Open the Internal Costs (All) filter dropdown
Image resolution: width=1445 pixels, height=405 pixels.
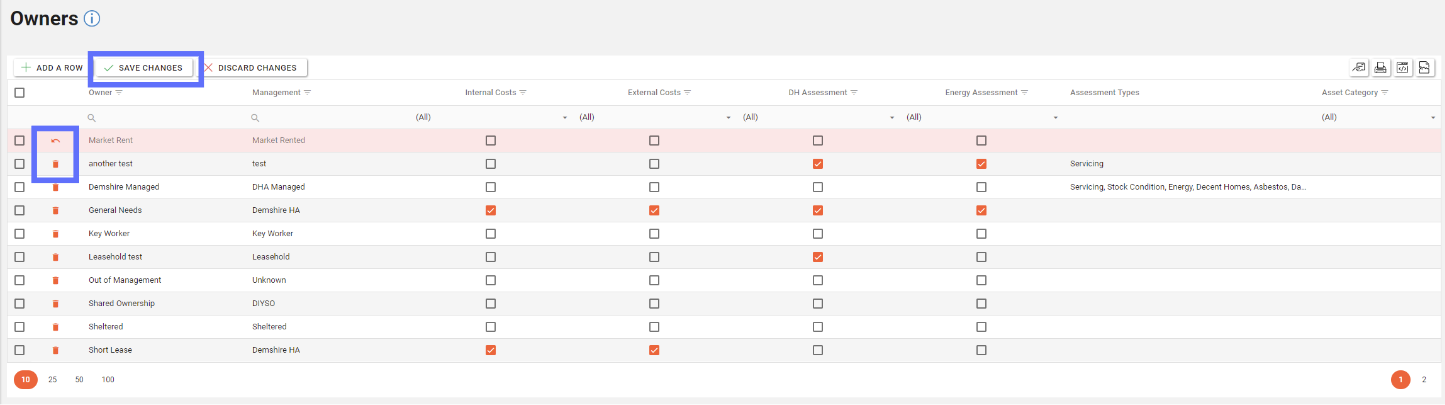pos(565,117)
